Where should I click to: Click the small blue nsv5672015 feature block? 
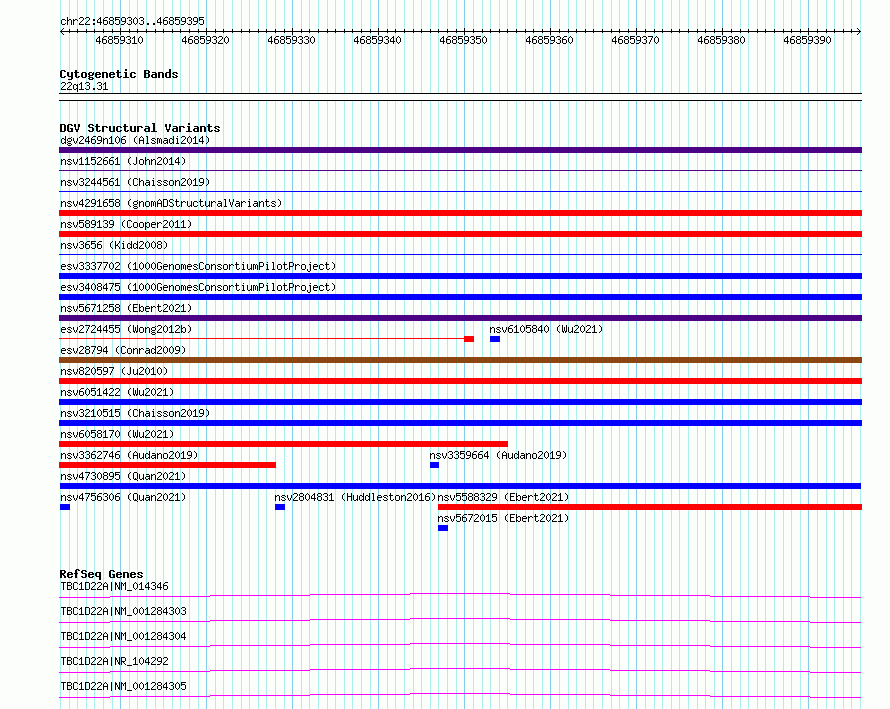tap(443, 528)
